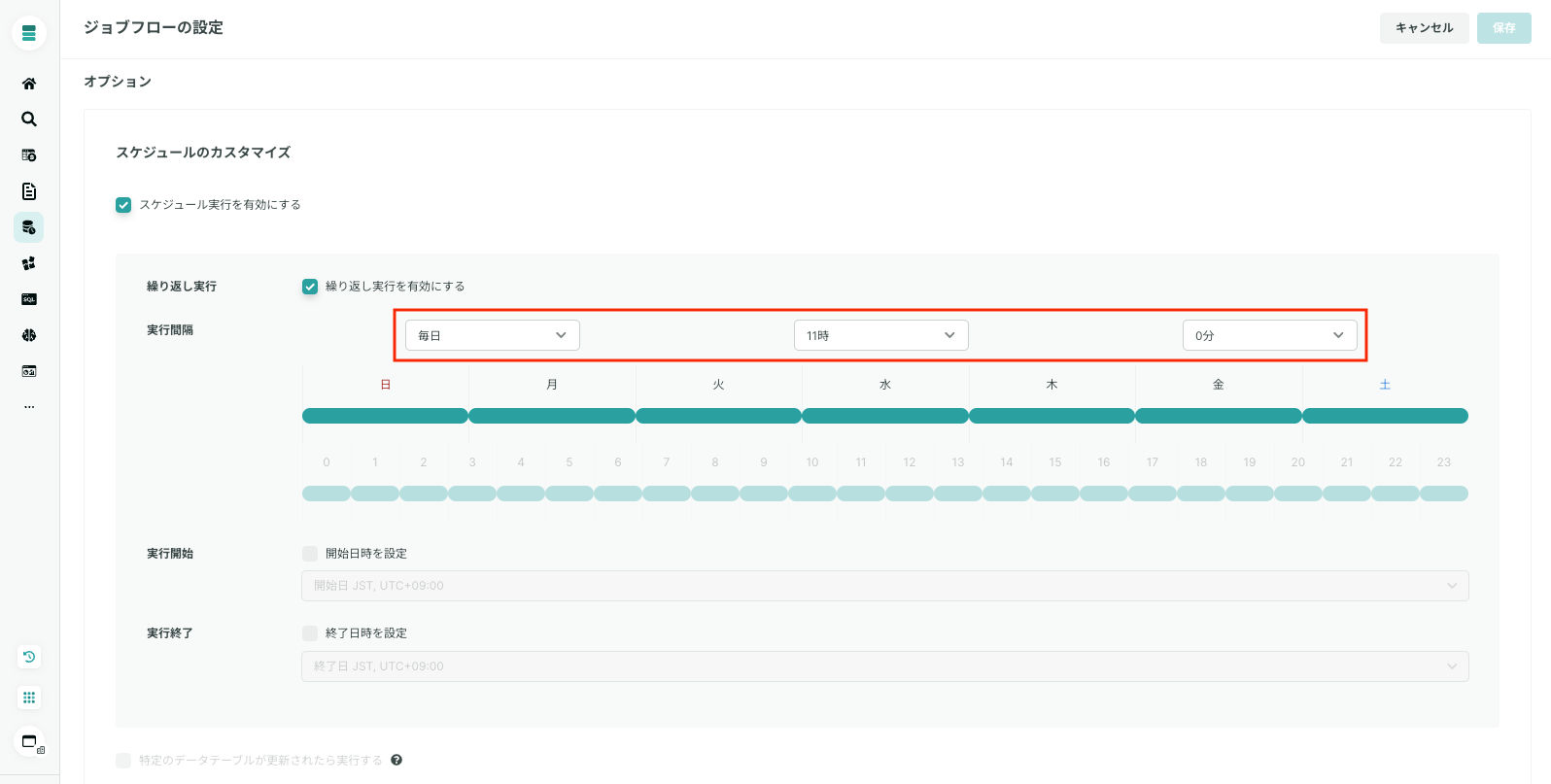Viewport: 1551px width, 784px height.
Task: Open the history clock icon in sidebar
Action: click(29, 657)
